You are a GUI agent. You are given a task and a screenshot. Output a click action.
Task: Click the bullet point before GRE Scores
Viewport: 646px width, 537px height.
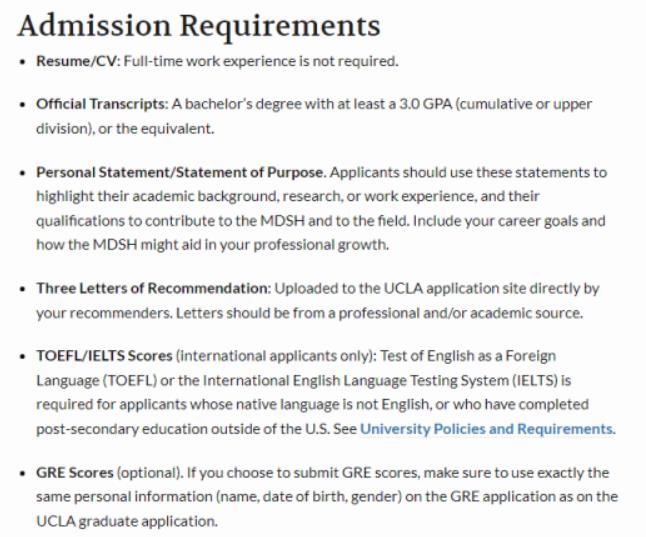click(24, 473)
